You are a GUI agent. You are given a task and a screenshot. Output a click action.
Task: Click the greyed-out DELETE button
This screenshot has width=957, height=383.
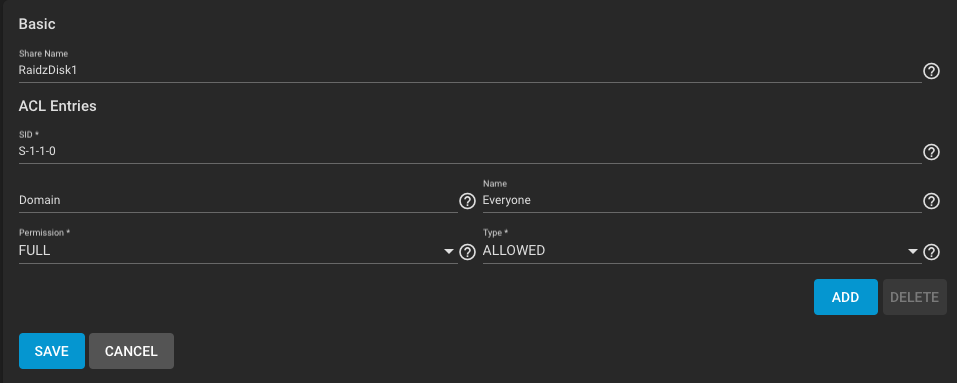coord(914,297)
